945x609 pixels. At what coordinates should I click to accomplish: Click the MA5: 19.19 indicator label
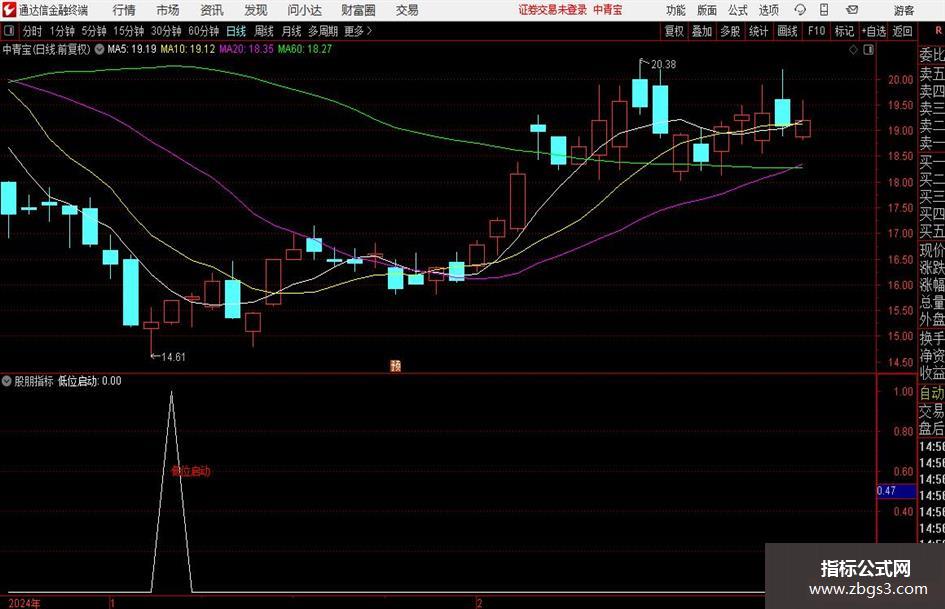click(x=131, y=49)
